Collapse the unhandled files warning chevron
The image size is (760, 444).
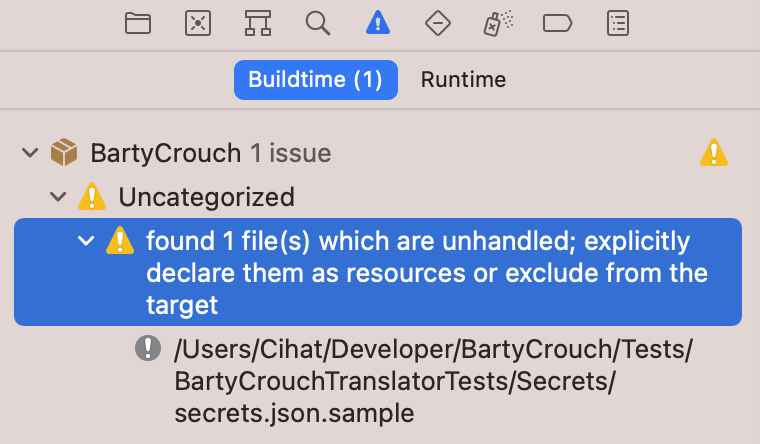point(86,240)
